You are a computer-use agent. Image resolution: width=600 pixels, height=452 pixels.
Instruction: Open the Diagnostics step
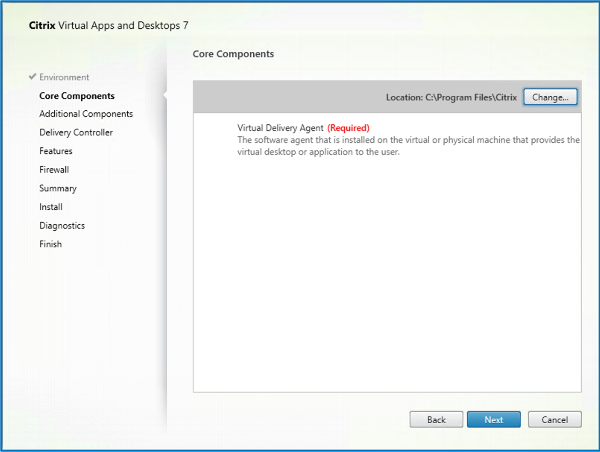point(62,225)
